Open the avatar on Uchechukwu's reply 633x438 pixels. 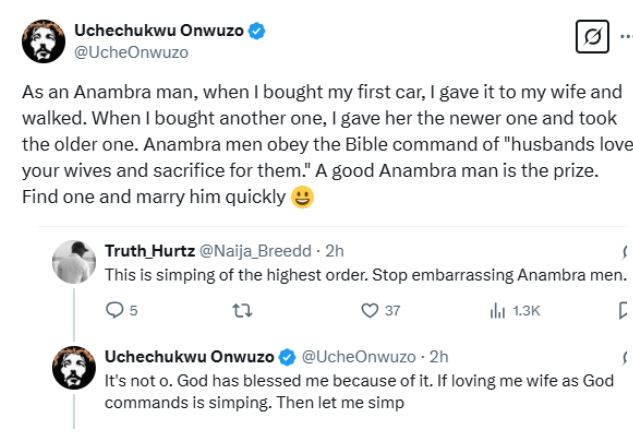tap(74, 372)
